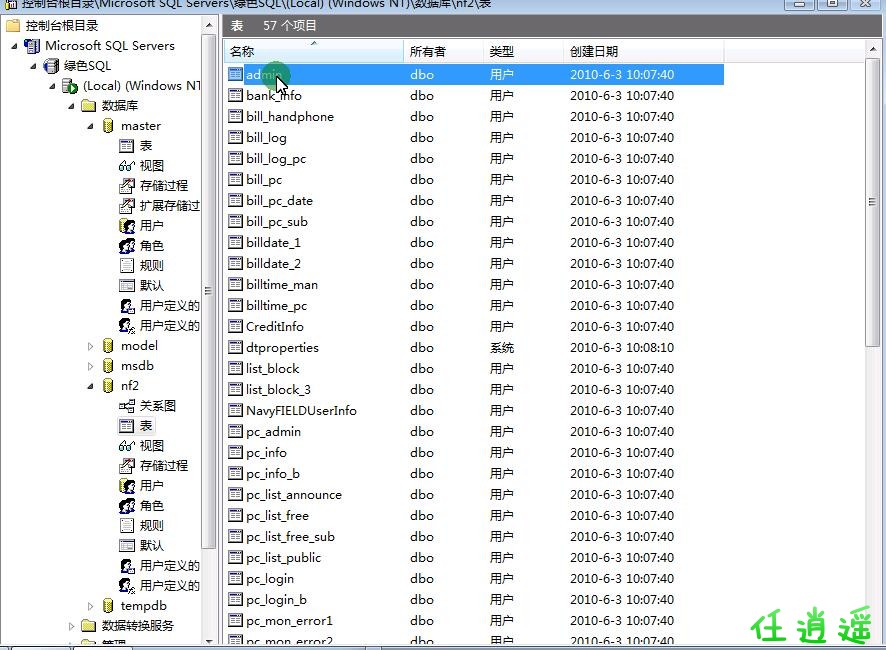The width and height of the screenshot is (886, 650).
Task: Select the list_block_3 table row
Action: (475, 389)
